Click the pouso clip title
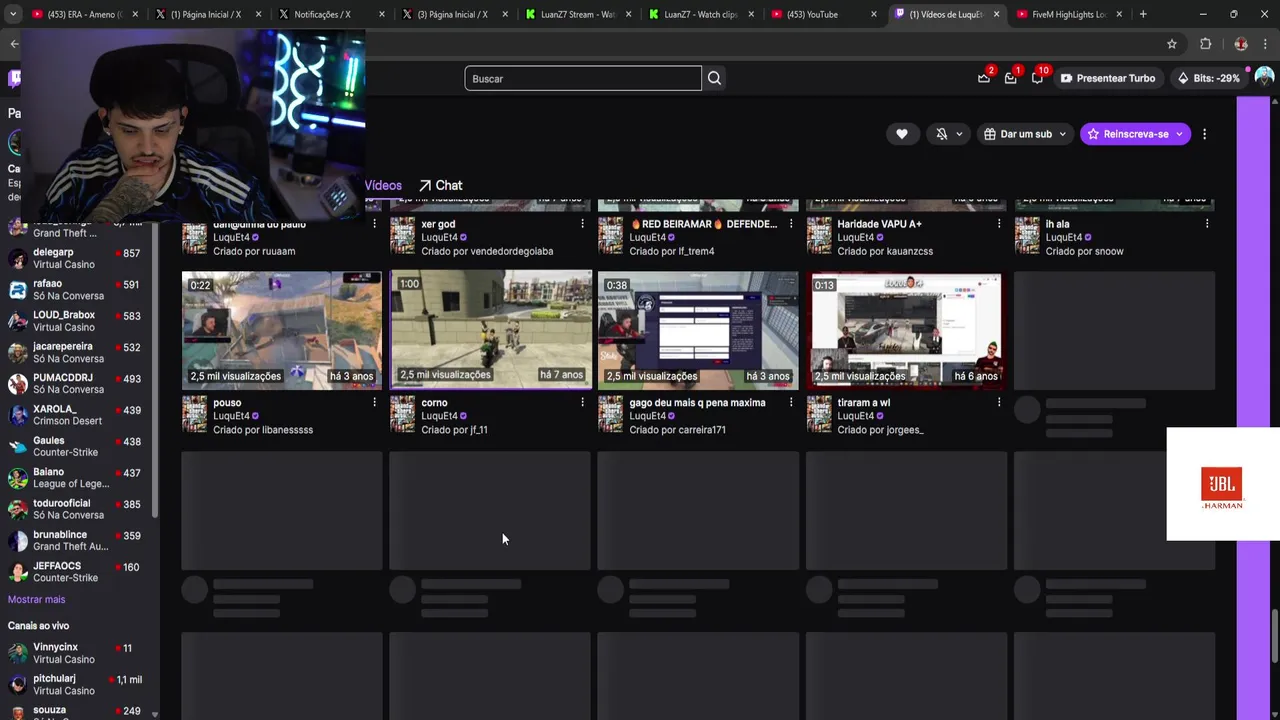Viewport: 1280px width, 720px height. click(x=227, y=403)
